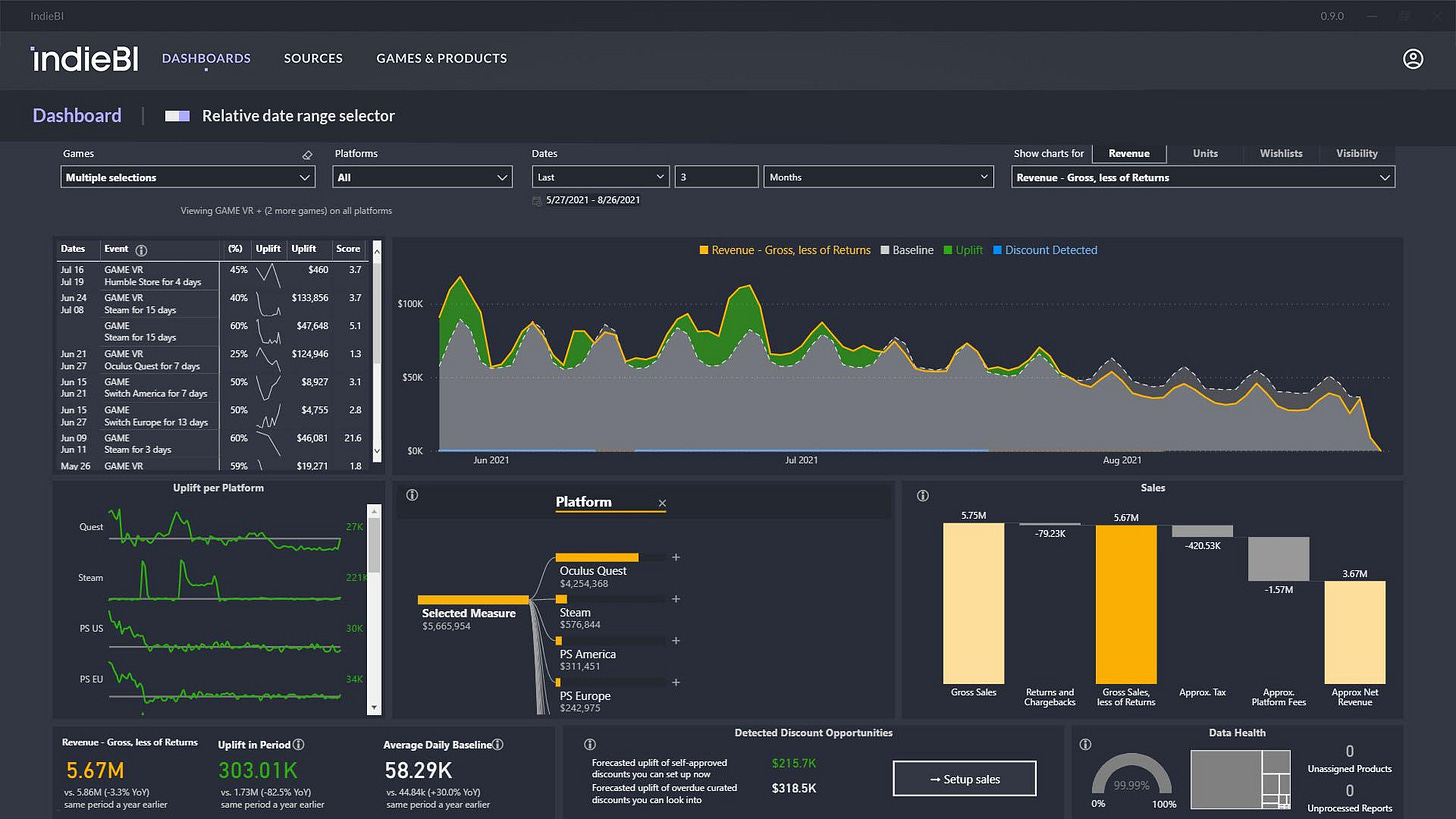
Task: Click info icon in Sales panel corner
Action: (x=922, y=495)
